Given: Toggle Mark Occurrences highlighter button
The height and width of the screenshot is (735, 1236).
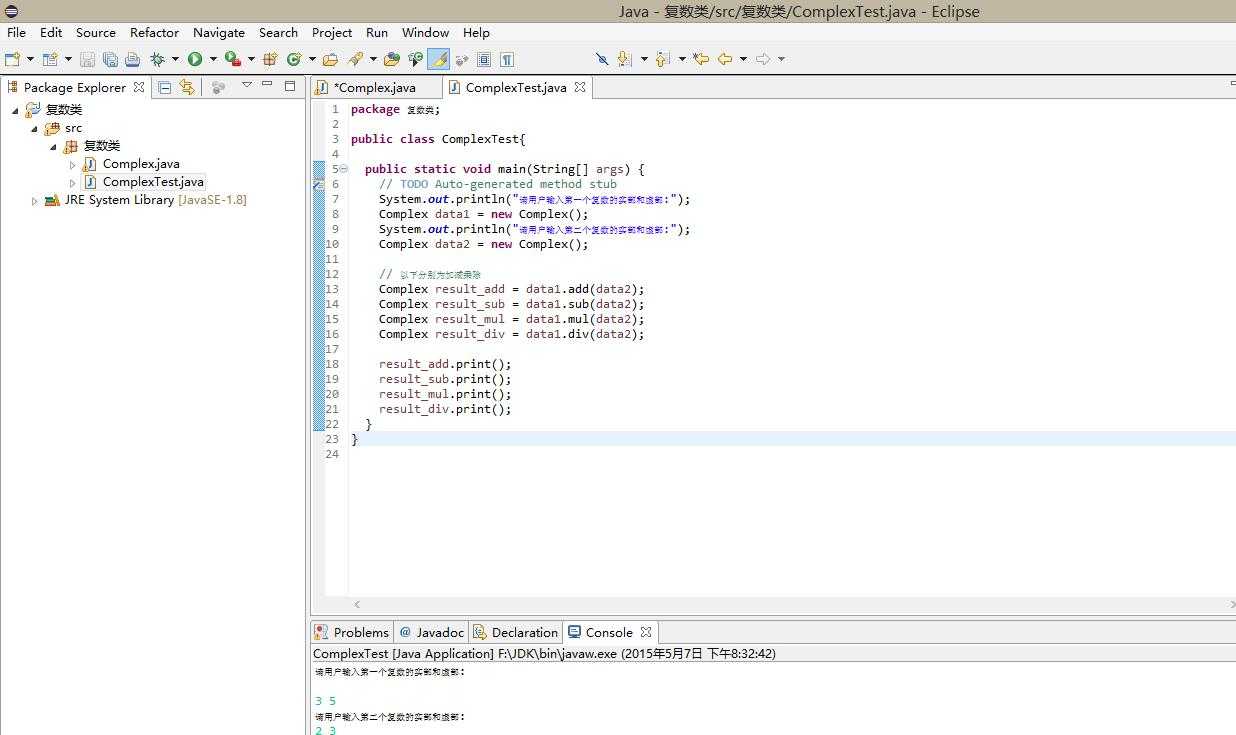Looking at the screenshot, I should [438, 59].
